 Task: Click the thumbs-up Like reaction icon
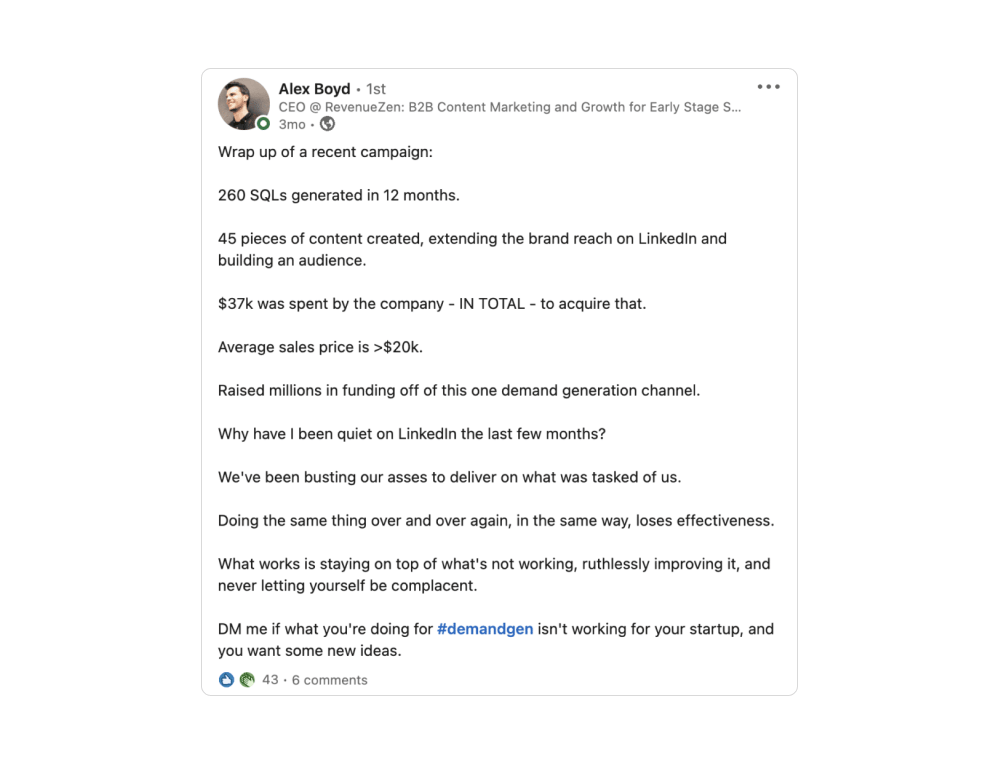226,680
